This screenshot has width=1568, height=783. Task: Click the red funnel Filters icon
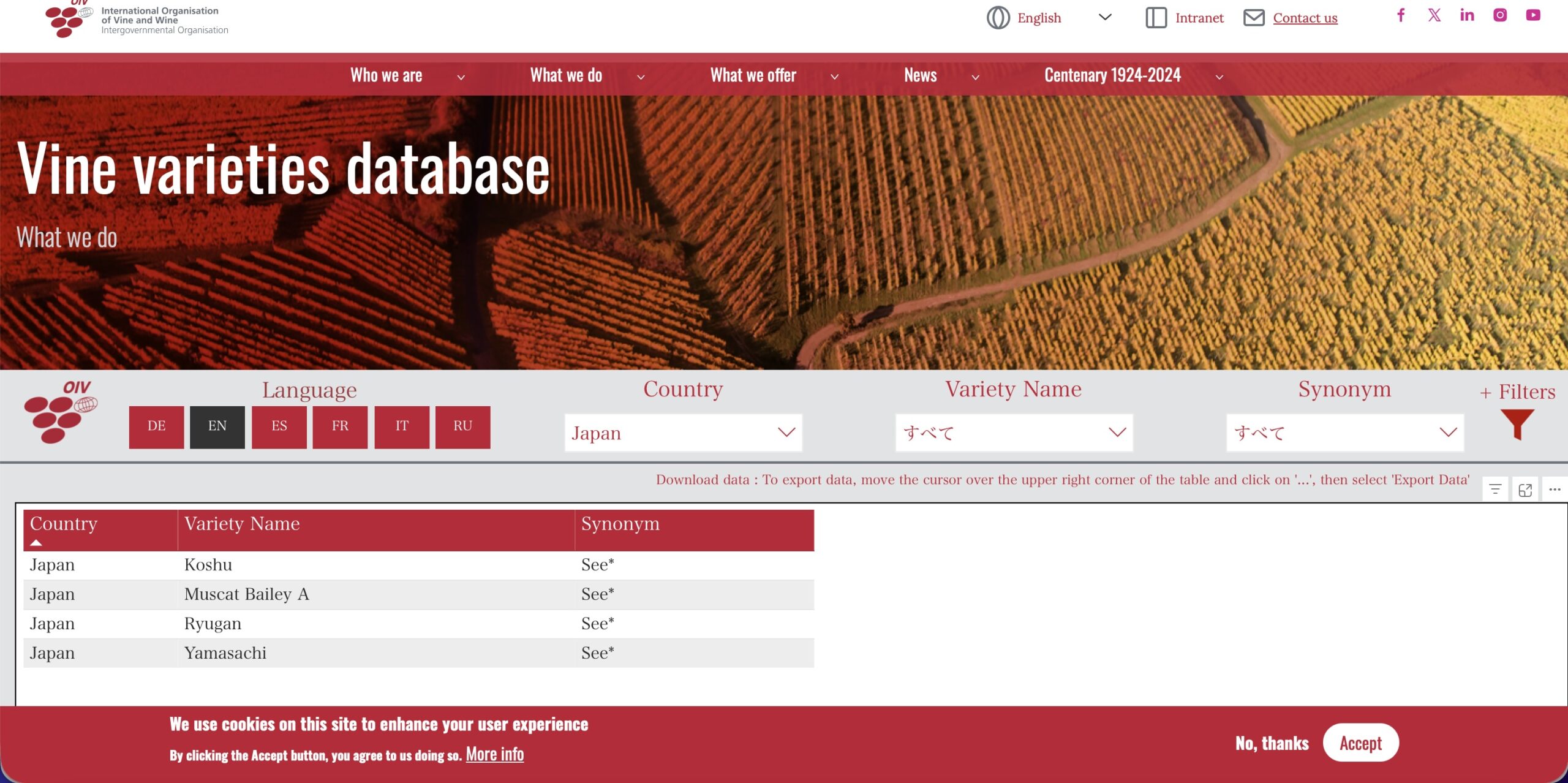[1517, 425]
